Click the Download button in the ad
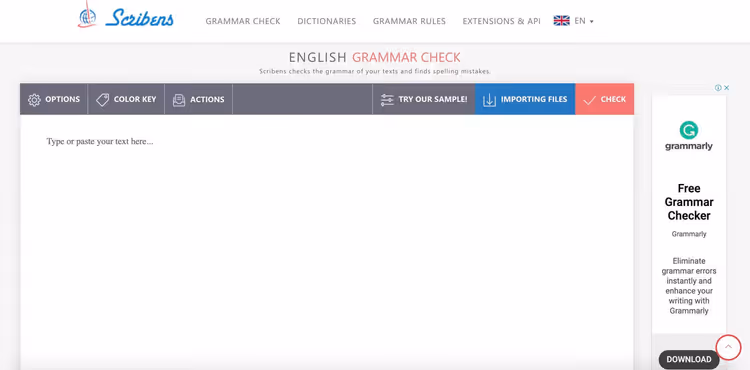The height and width of the screenshot is (370, 750). (x=689, y=359)
